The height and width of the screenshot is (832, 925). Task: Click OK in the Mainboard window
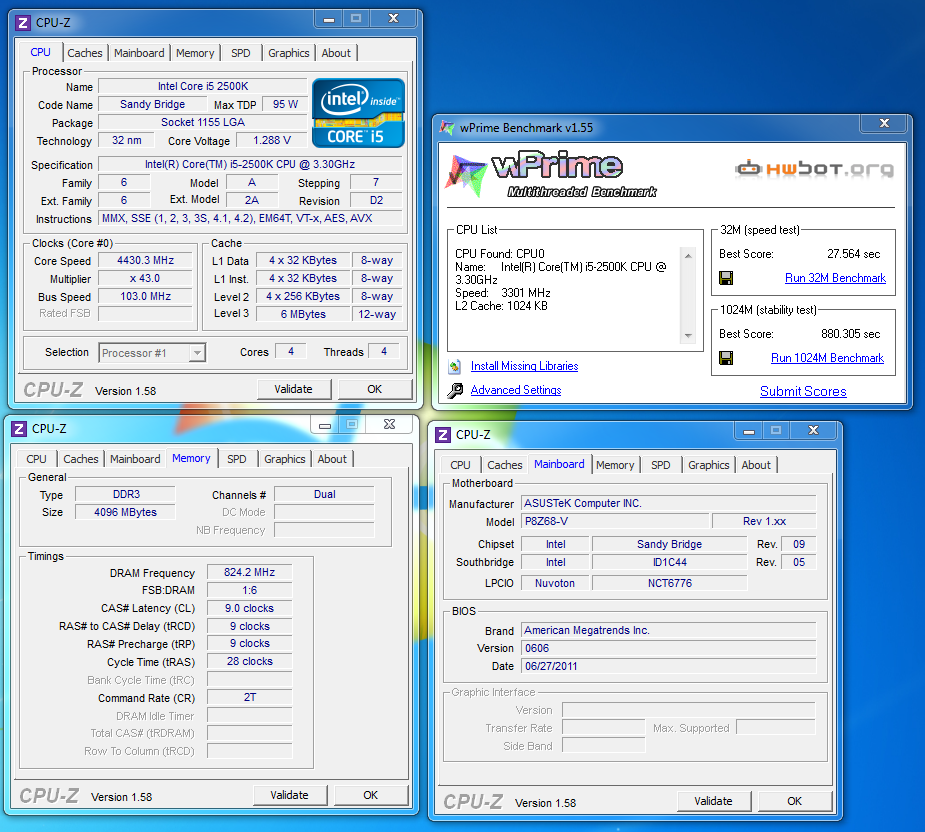pos(795,801)
